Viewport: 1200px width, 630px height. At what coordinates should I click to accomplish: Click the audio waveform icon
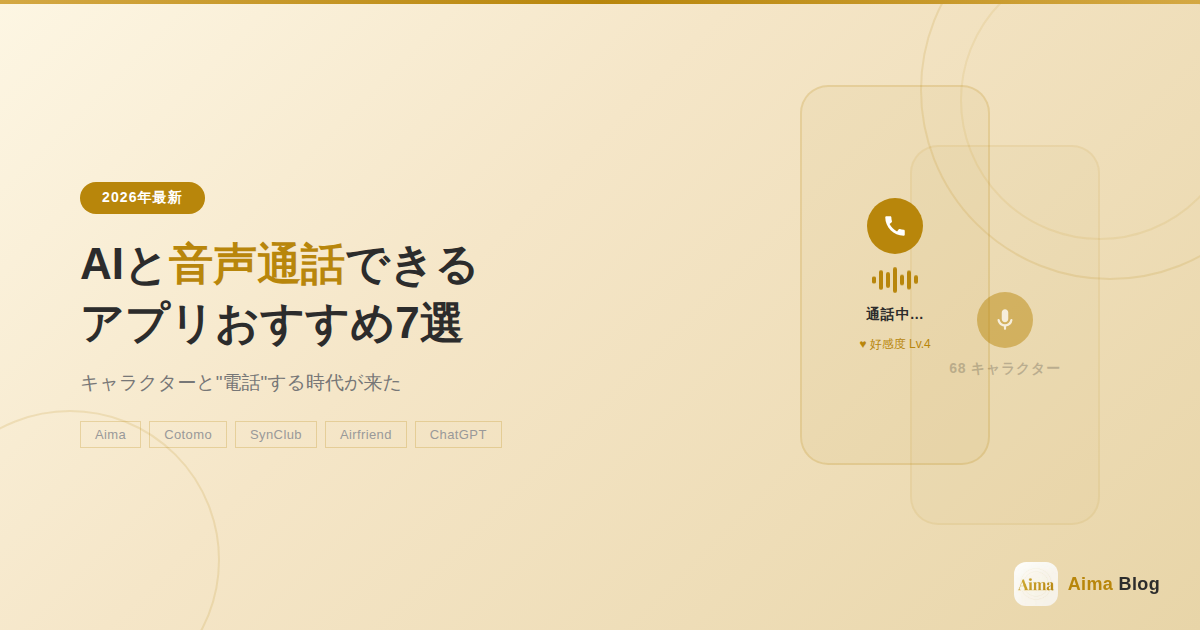pyautogui.click(x=895, y=280)
